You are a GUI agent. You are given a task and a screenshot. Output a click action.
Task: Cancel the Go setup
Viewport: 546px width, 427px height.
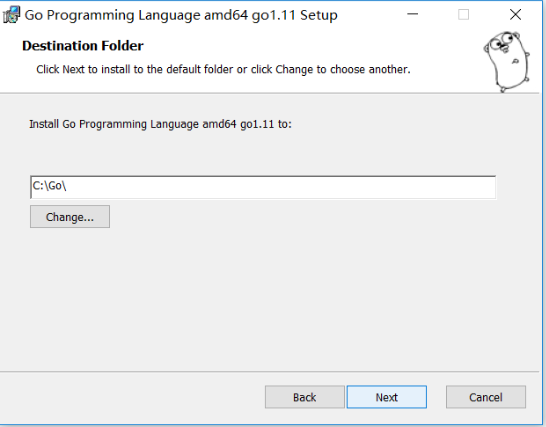coord(486,397)
